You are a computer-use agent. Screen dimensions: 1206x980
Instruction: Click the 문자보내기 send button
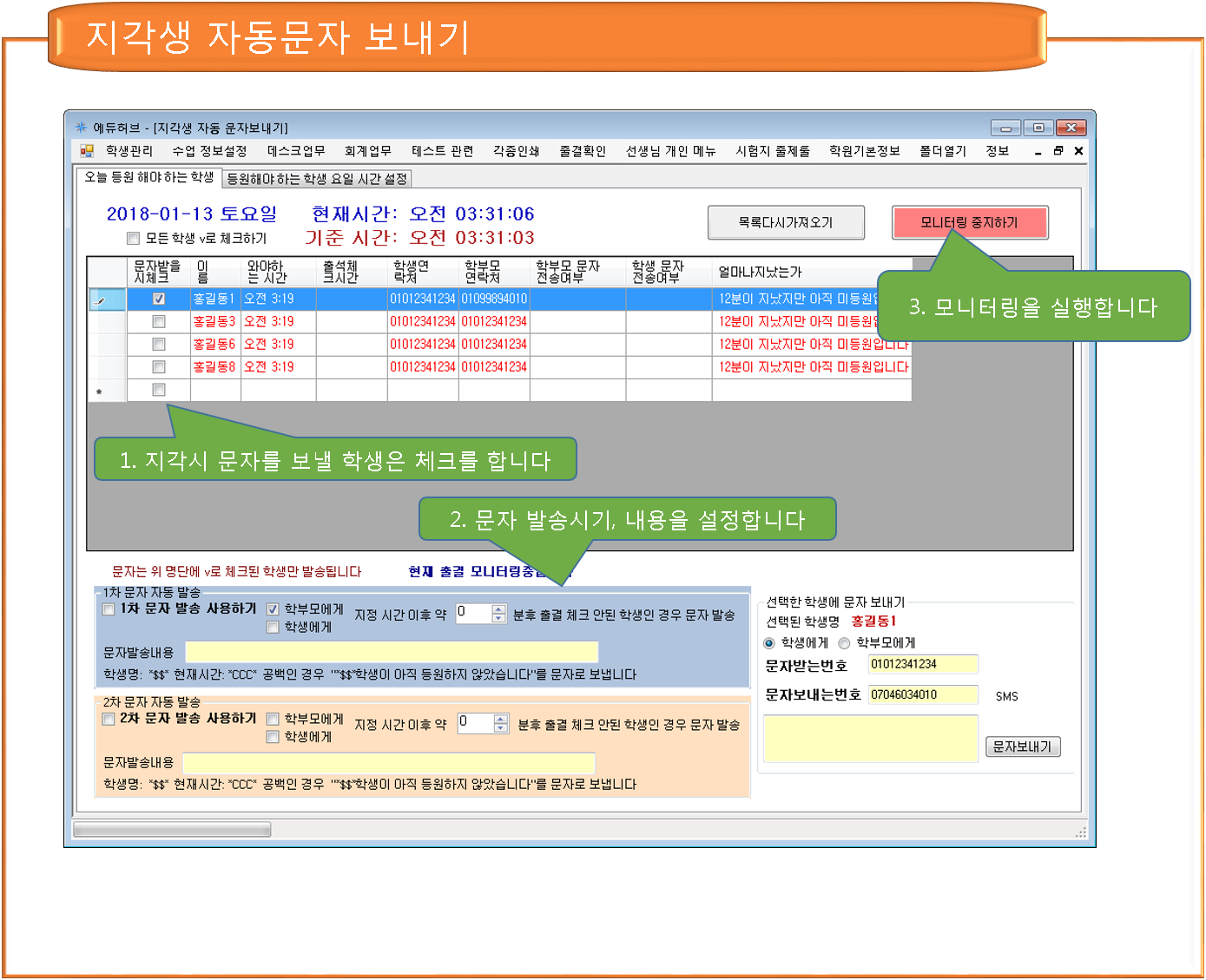(1023, 747)
